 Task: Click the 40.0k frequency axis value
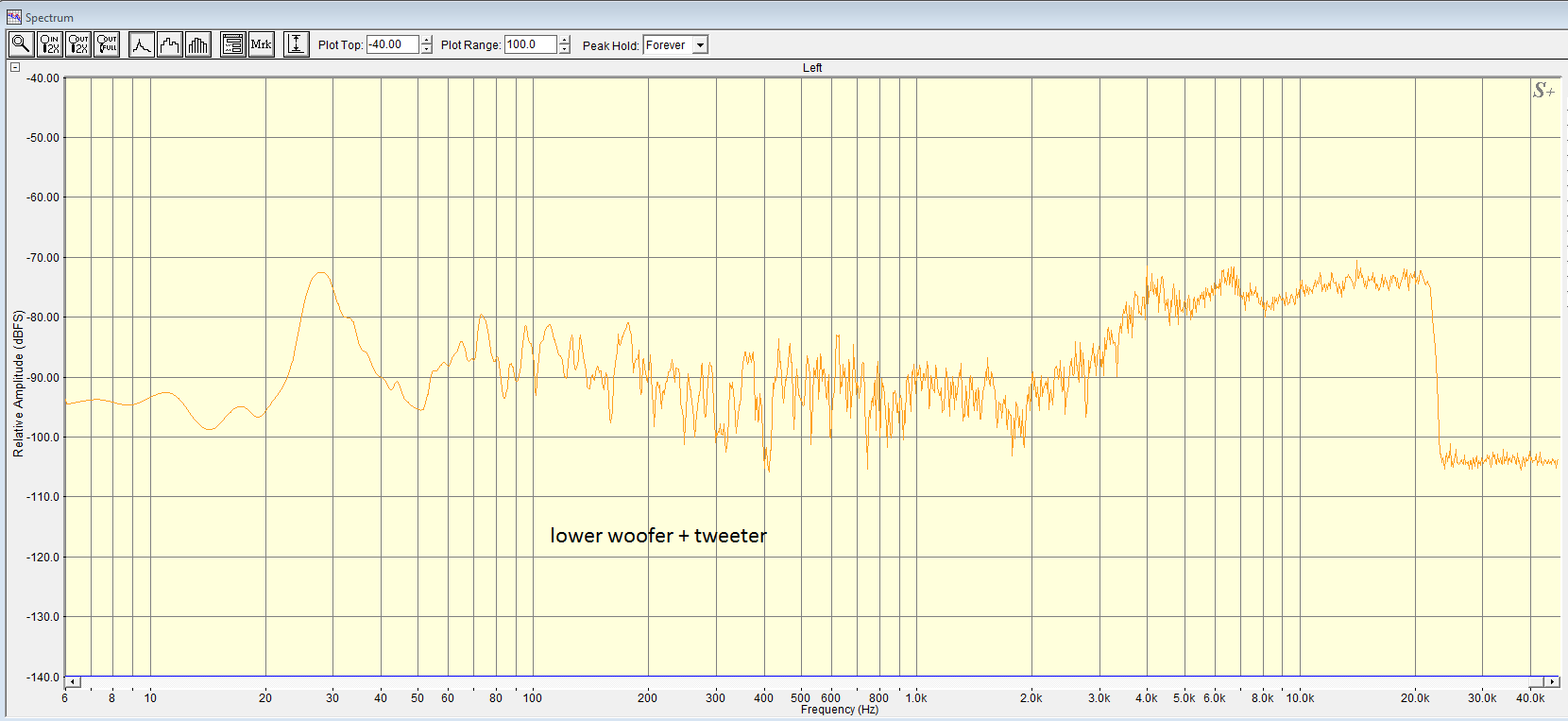tap(1530, 698)
